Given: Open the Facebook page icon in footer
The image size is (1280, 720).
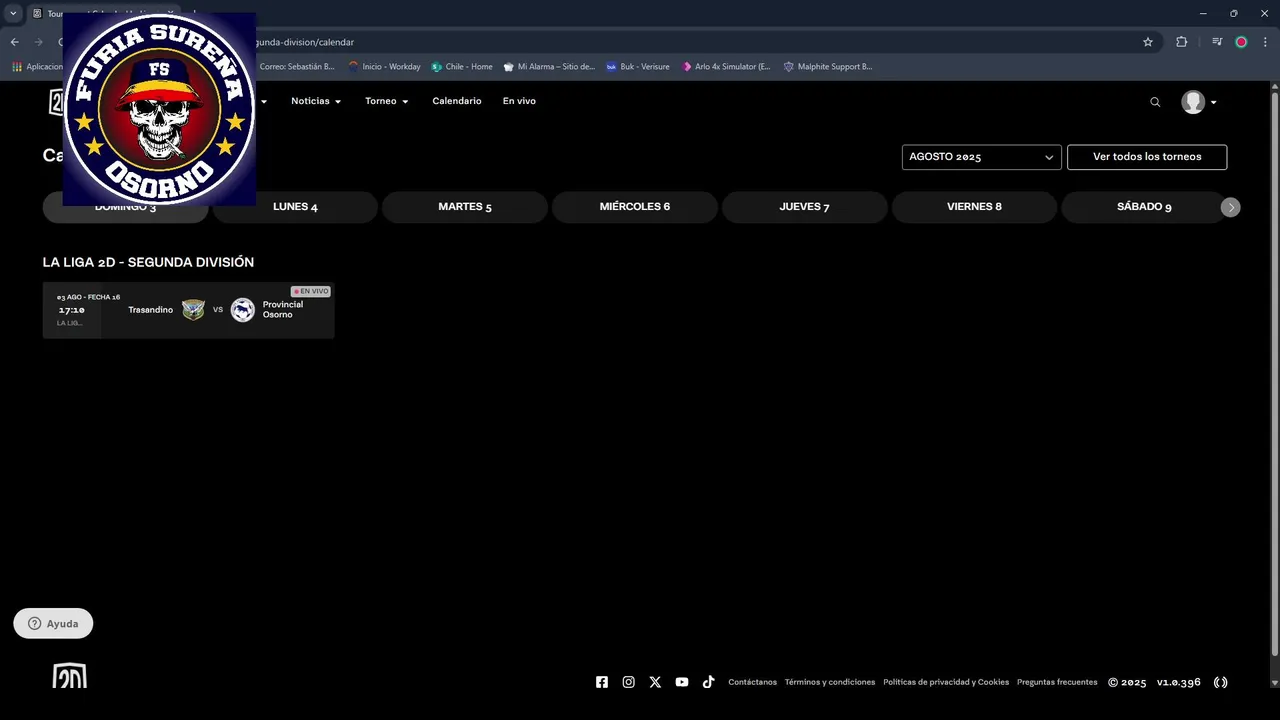Looking at the screenshot, I should 602,682.
